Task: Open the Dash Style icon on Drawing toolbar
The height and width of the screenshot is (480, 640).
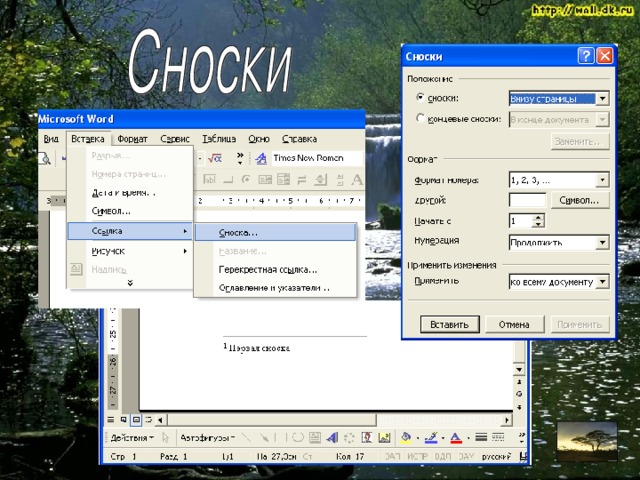Action: (498, 437)
